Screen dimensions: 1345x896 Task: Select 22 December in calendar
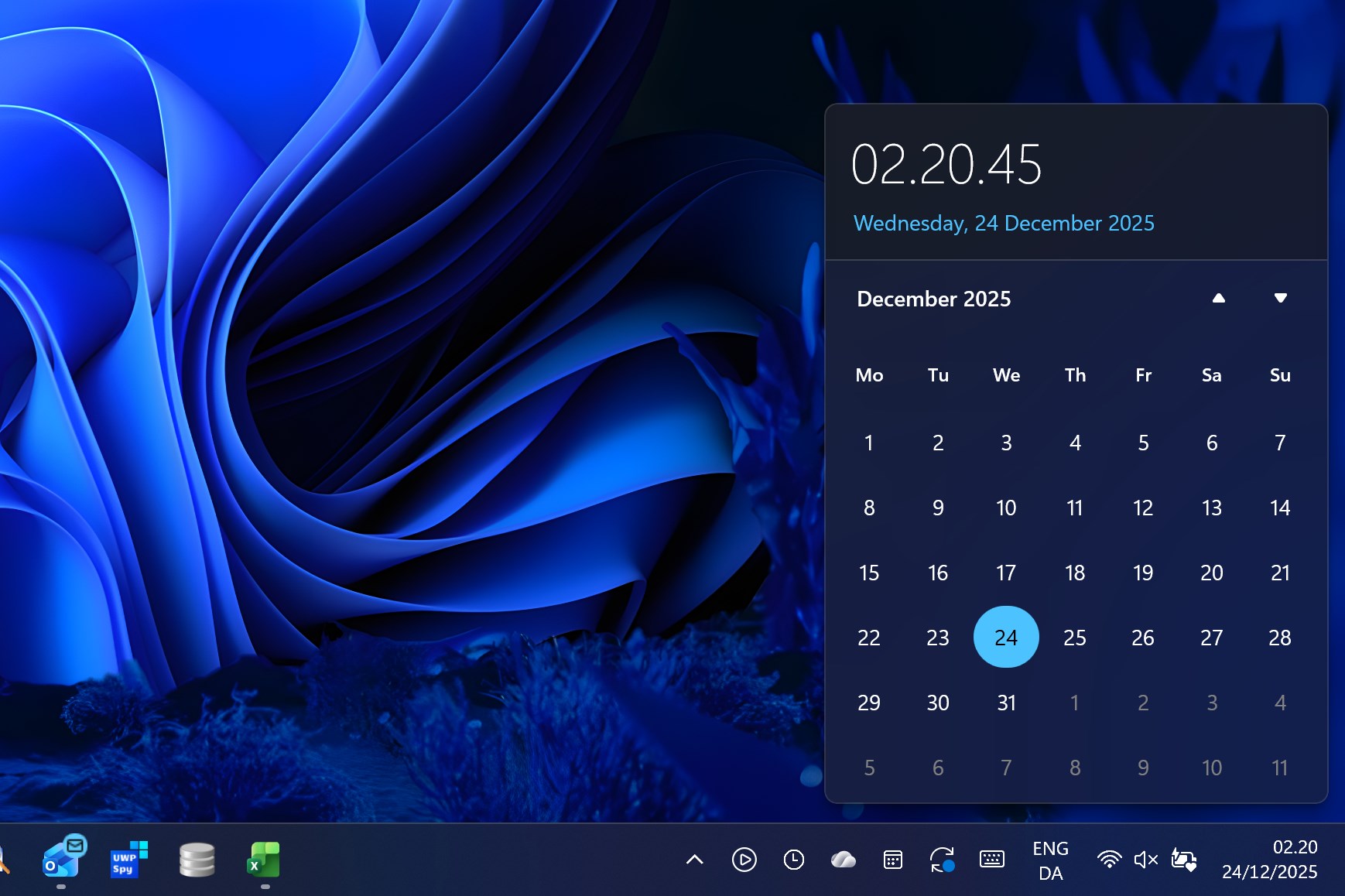tap(869, 637)
